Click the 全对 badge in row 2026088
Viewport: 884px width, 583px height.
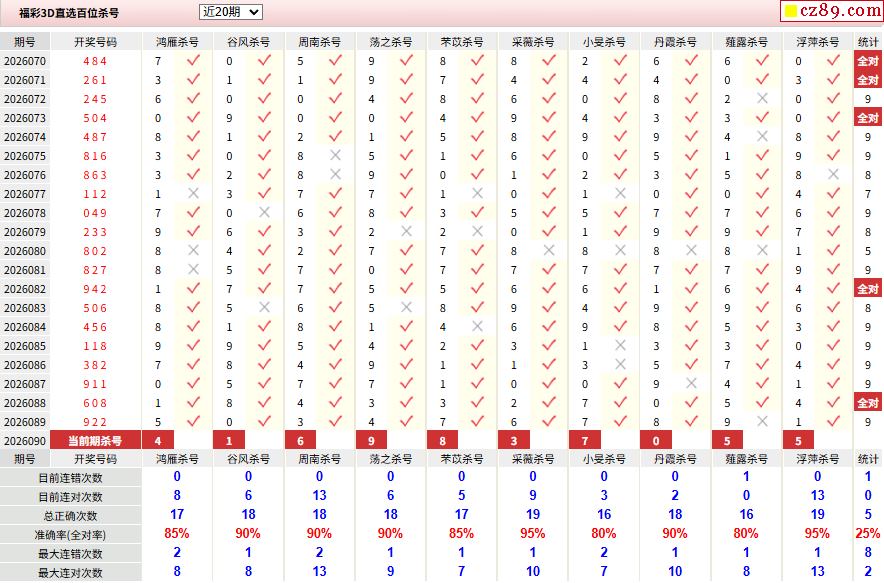click(x=868, y=403)
